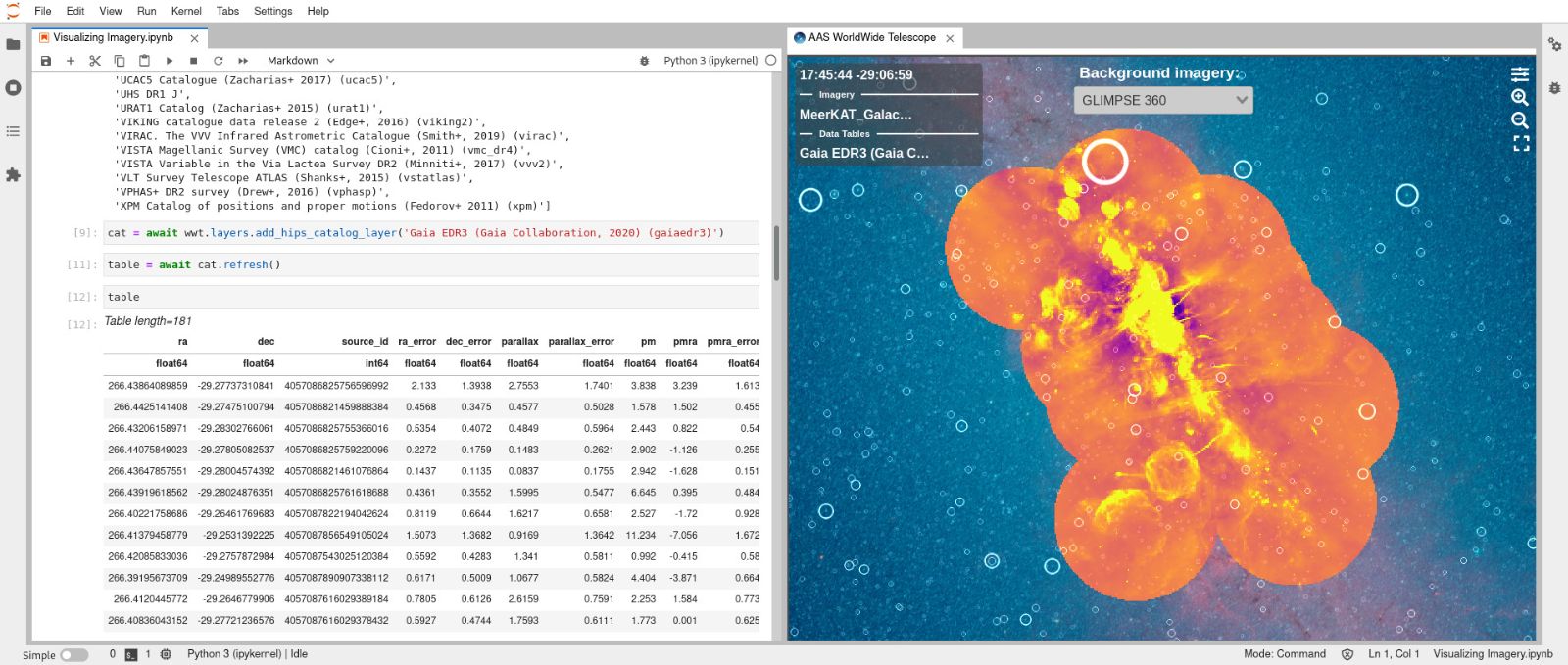Click the Python 3 (ipykernel) kernel name button
The width and height of the screenshot is (1568, 665).
[x=710, y=61]
